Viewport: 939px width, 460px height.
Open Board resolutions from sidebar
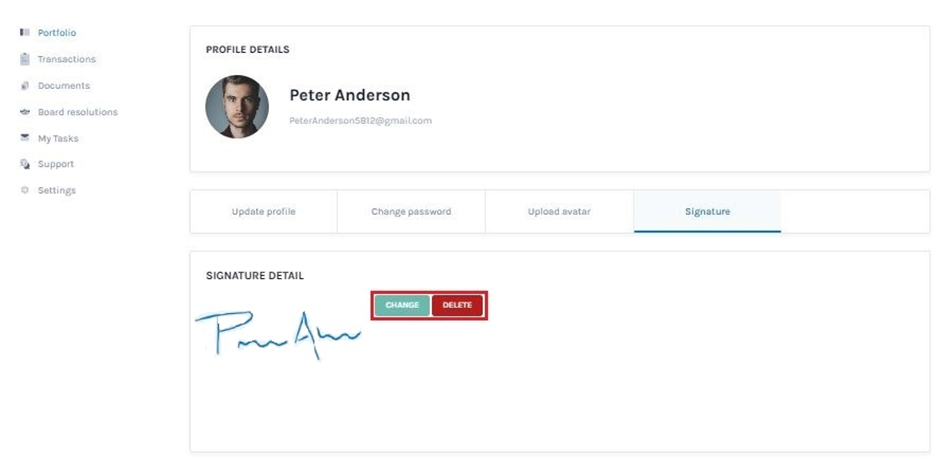coord(78,112)
